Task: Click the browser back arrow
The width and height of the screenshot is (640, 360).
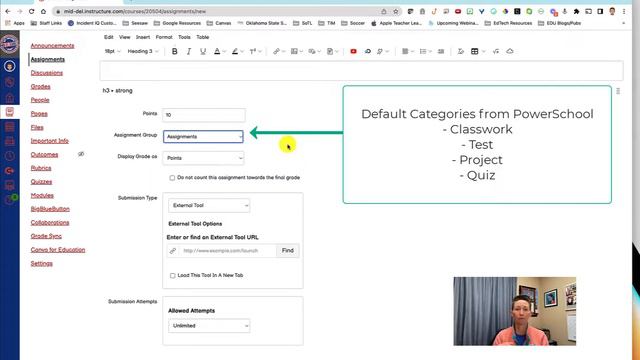Action: point(8,11)
